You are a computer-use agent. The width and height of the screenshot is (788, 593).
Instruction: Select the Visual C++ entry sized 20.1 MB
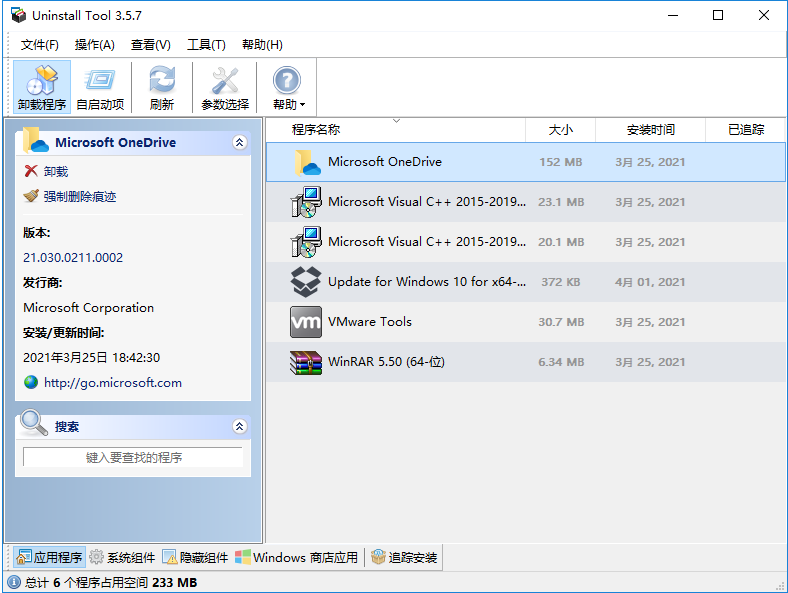tap(427, 242)
